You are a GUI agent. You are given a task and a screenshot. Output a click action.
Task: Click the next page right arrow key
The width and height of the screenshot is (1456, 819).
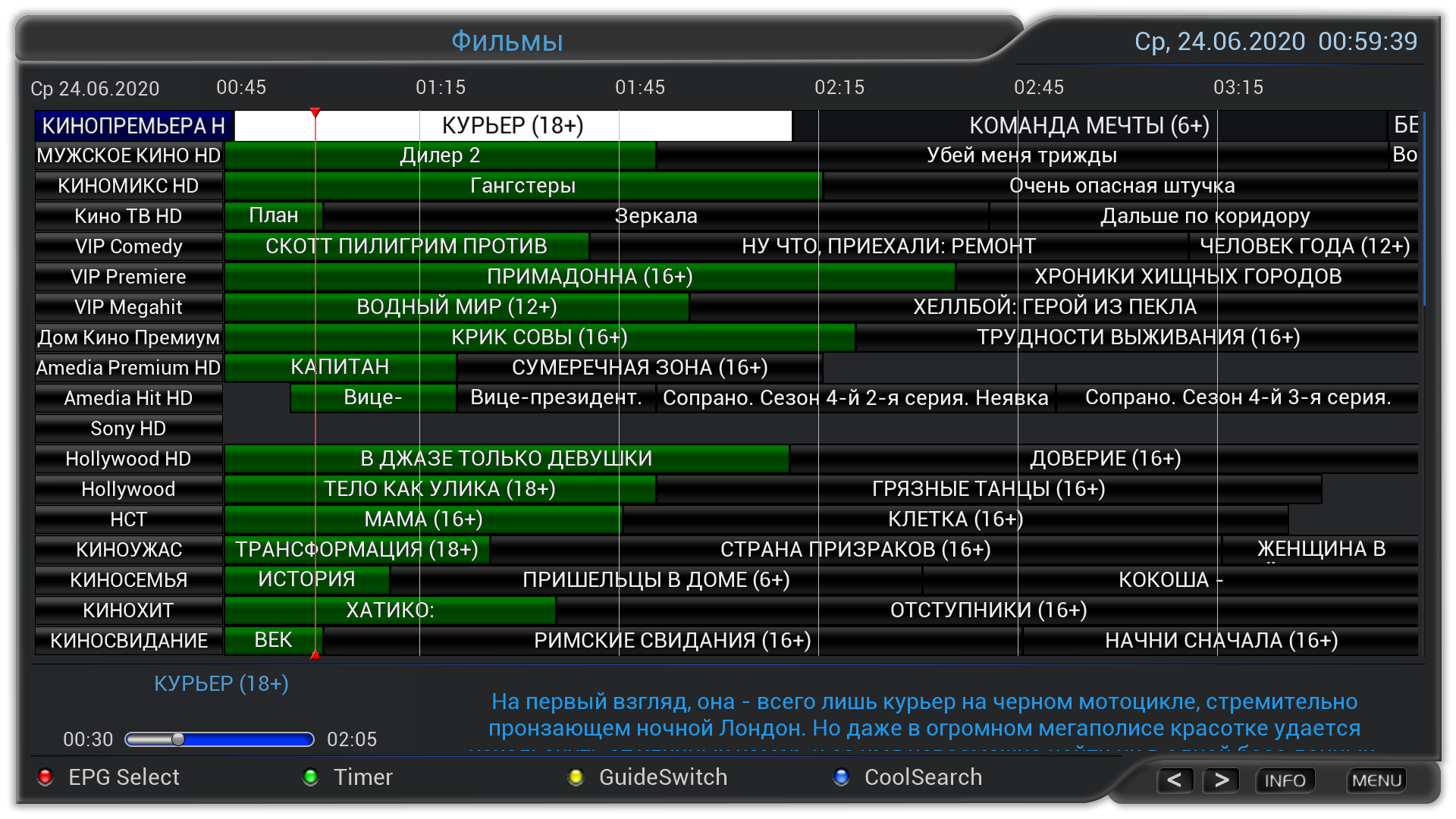click(x=1221, y=780)
